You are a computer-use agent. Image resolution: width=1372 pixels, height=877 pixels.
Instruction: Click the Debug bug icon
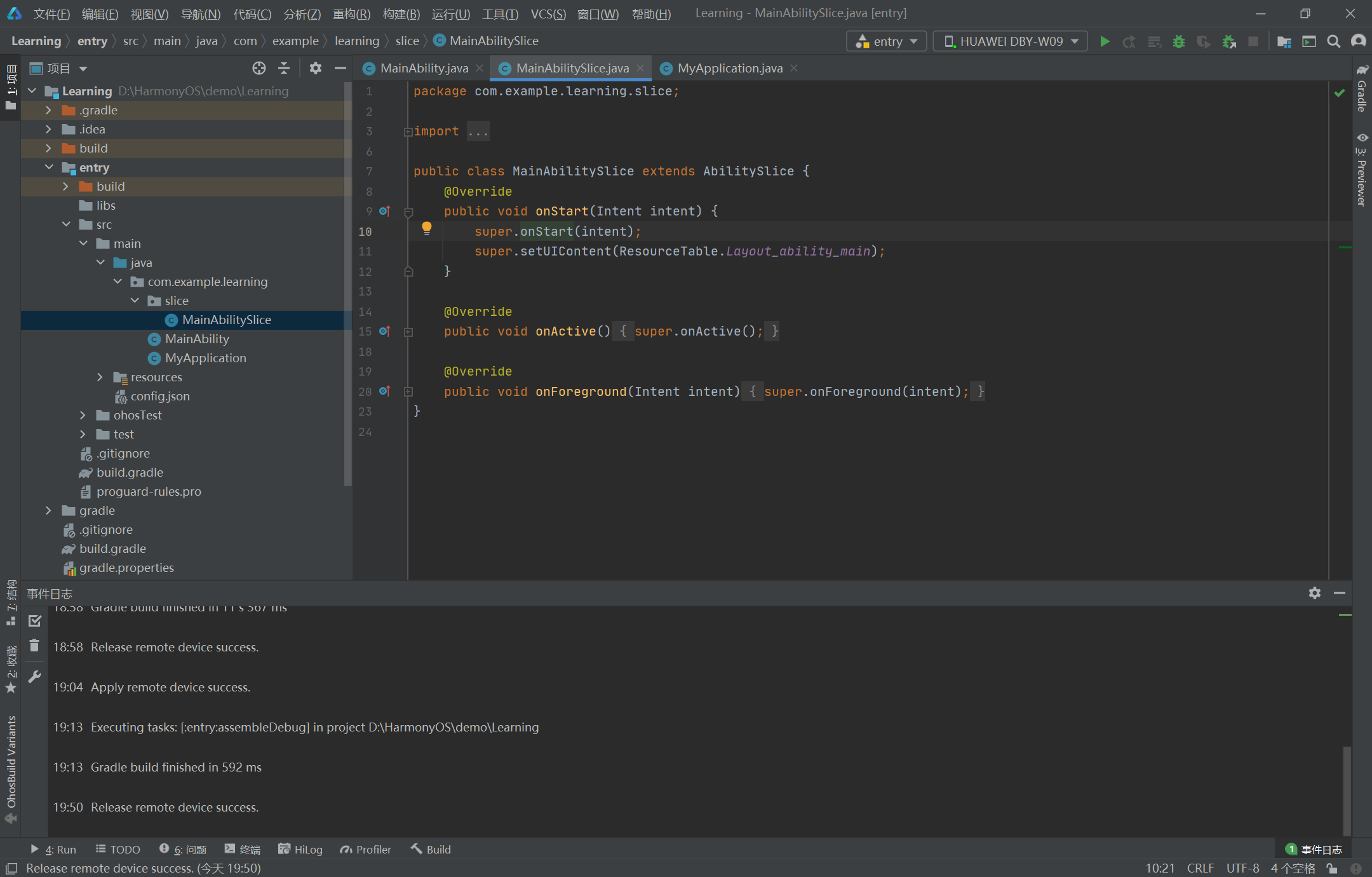click(x=1179, y=41)
